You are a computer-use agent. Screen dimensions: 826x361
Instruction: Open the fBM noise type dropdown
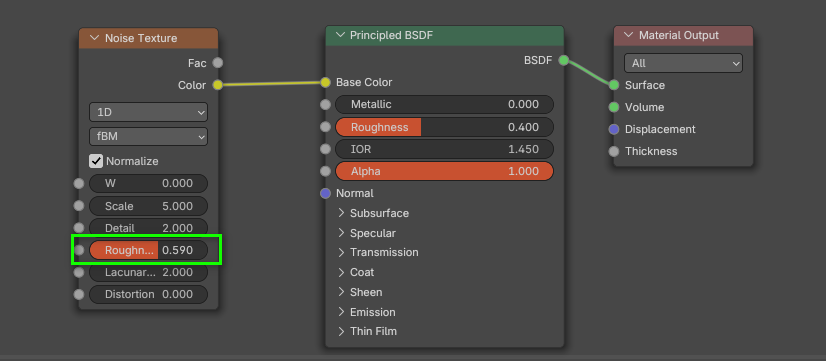coord(149,136)
